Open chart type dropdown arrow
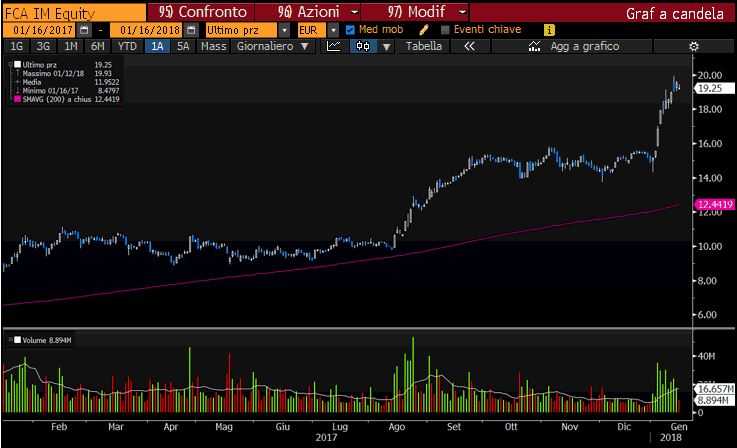 tap(386, 47)
